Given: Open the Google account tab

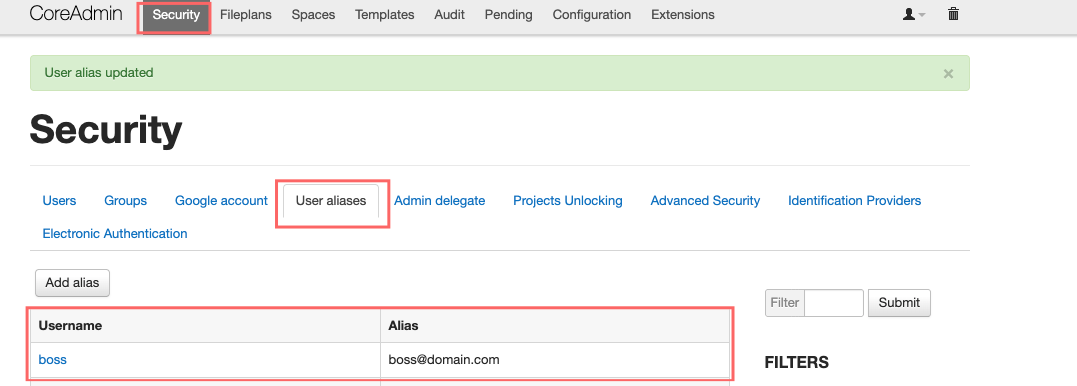Looking at the screenshot, I should 221,201.
